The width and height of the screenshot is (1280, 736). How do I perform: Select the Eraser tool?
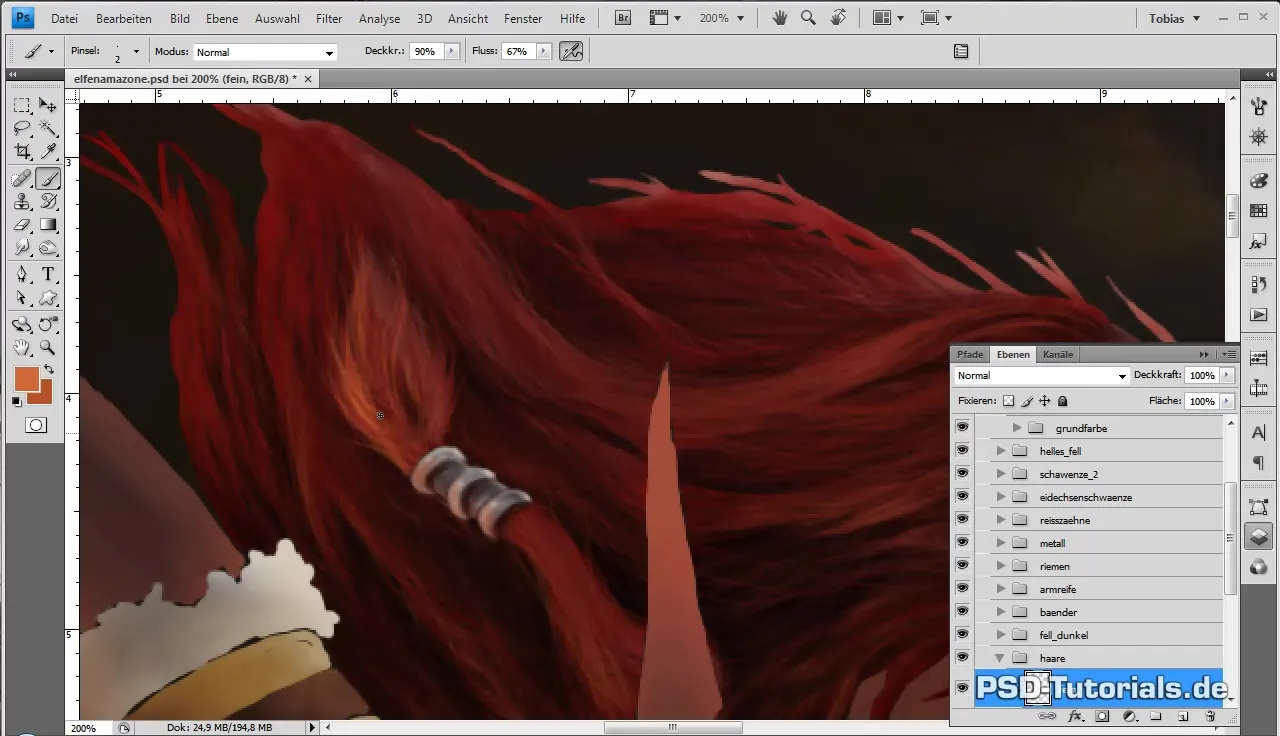click(21, 225)
